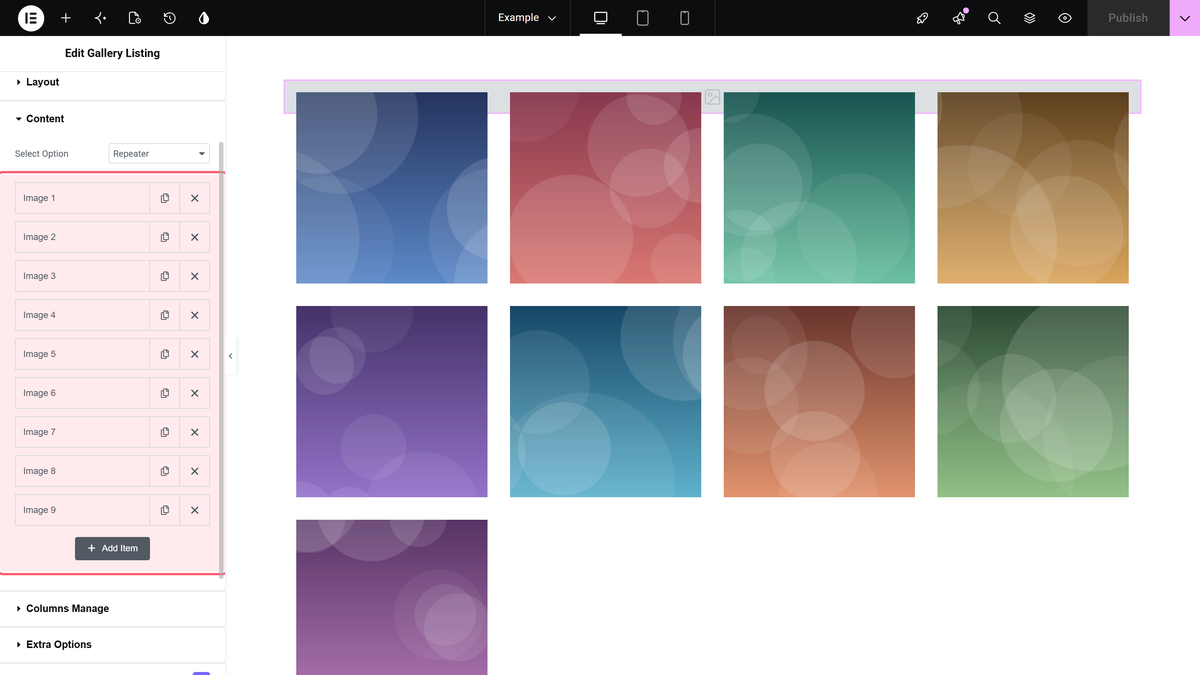The image size is (1200, 675).
Task: Open the Image 4 repeater item
Action: (82, 315)
